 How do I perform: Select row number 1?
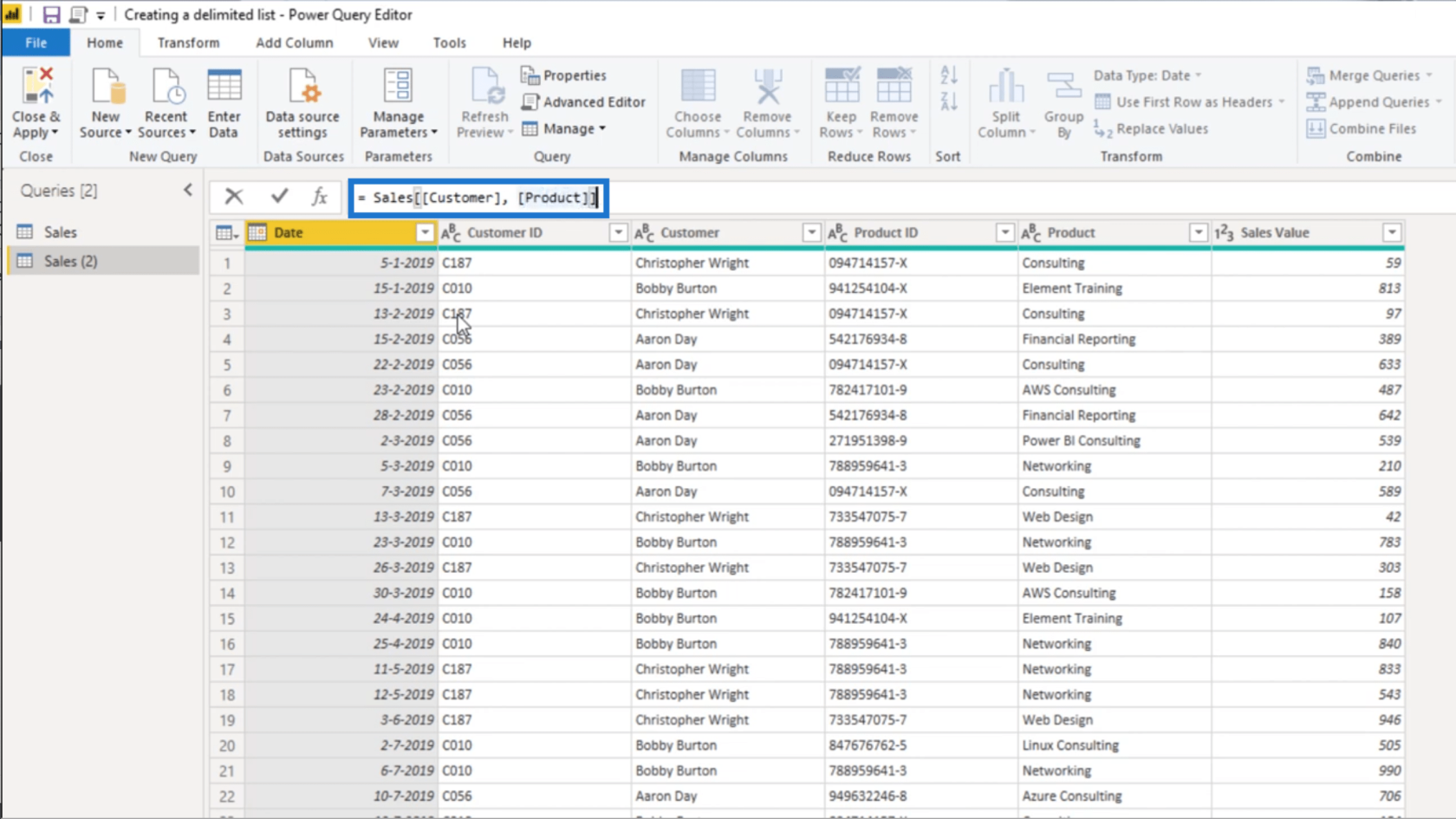pos(227,263)
